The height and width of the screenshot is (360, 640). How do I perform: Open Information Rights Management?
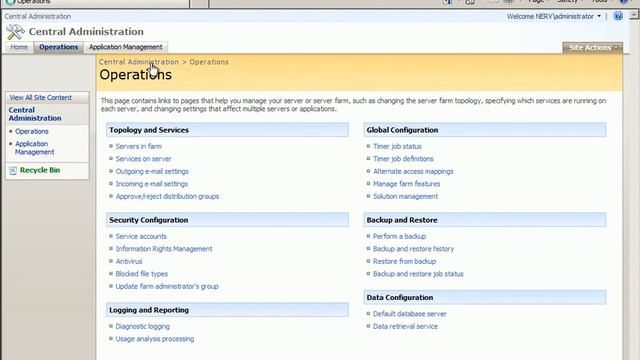[x=164, y=249]
